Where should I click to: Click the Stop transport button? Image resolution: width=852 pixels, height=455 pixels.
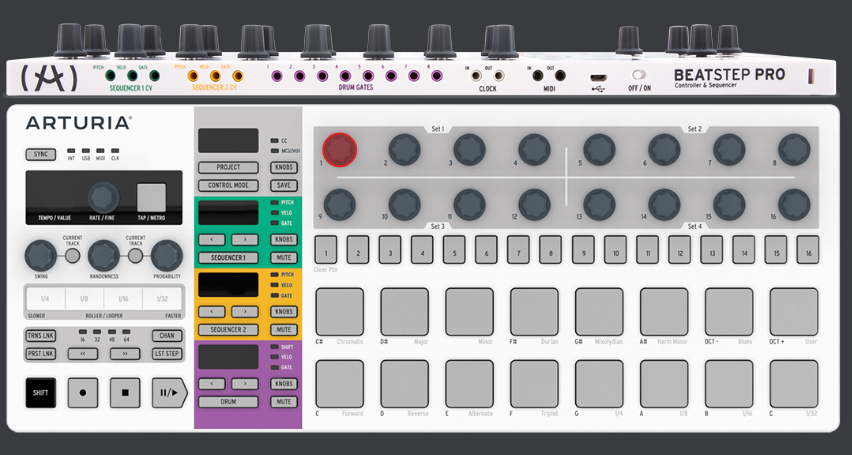pyautogui.click(x=125, y=393)
